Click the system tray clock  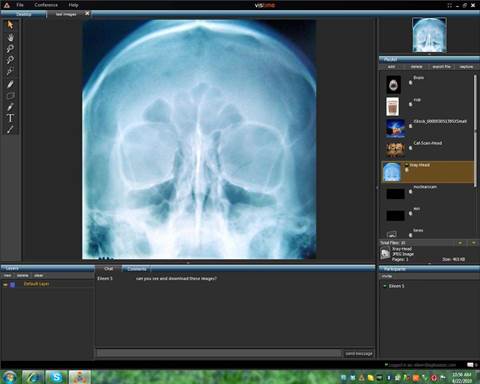click(x=461, y=378)
